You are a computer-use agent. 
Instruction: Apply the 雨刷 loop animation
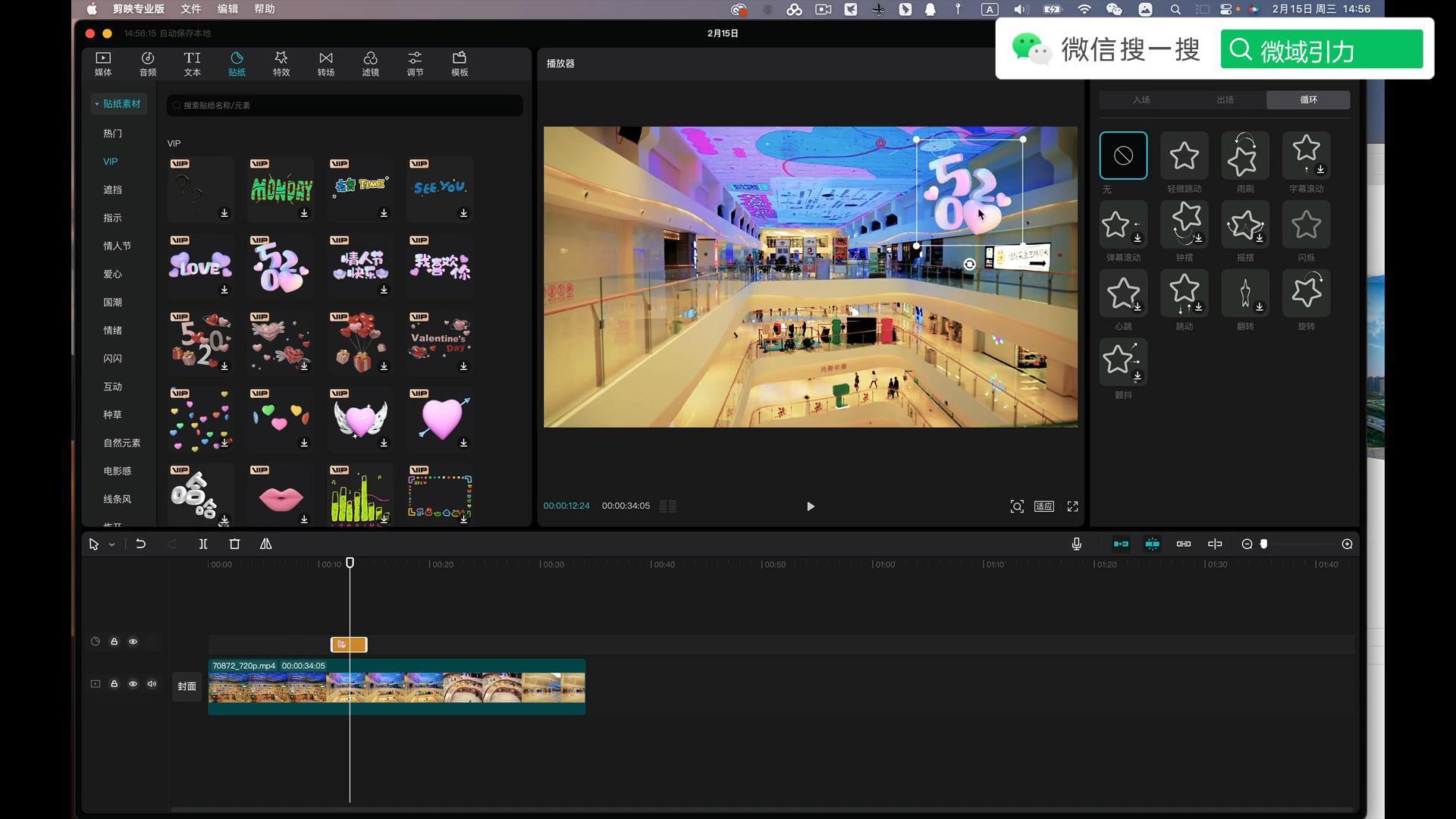pyautogui.click(x=1245, y=155)
